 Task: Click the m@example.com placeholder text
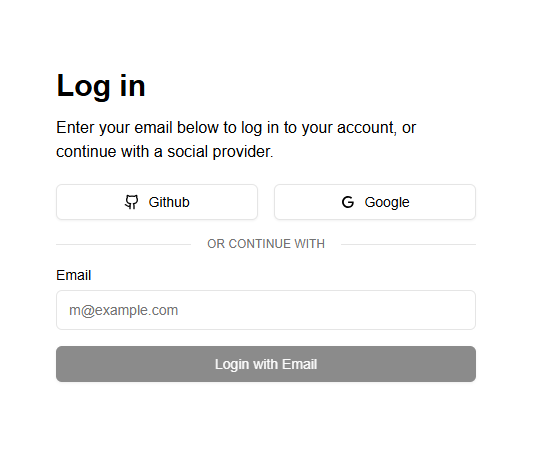pos(123,310)
